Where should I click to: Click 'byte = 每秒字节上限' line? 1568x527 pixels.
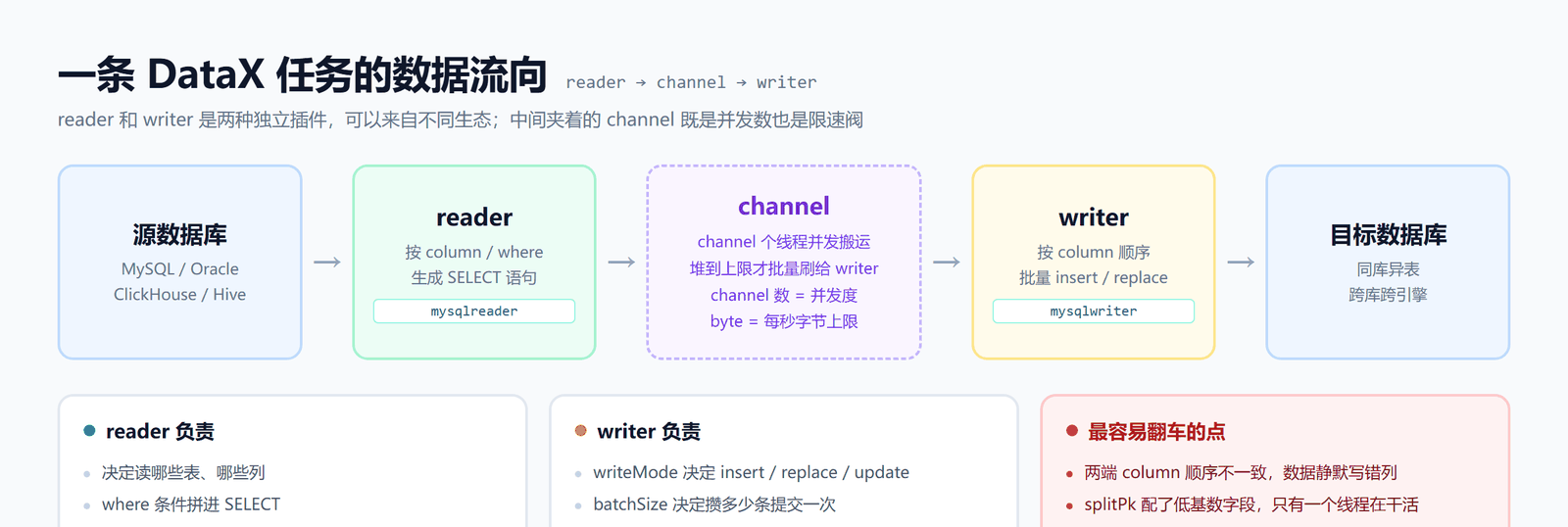(784, 321)
